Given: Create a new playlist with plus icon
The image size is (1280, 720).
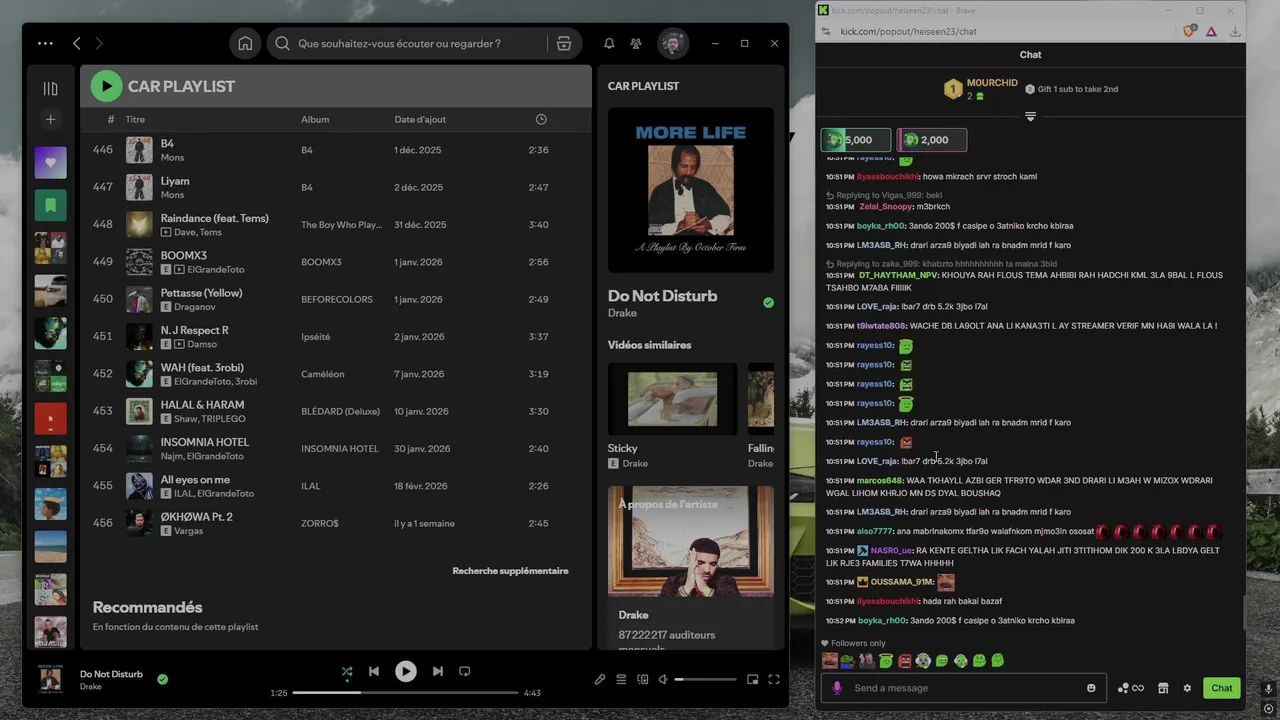Looking at the screenshot, I should coord(51,120).
